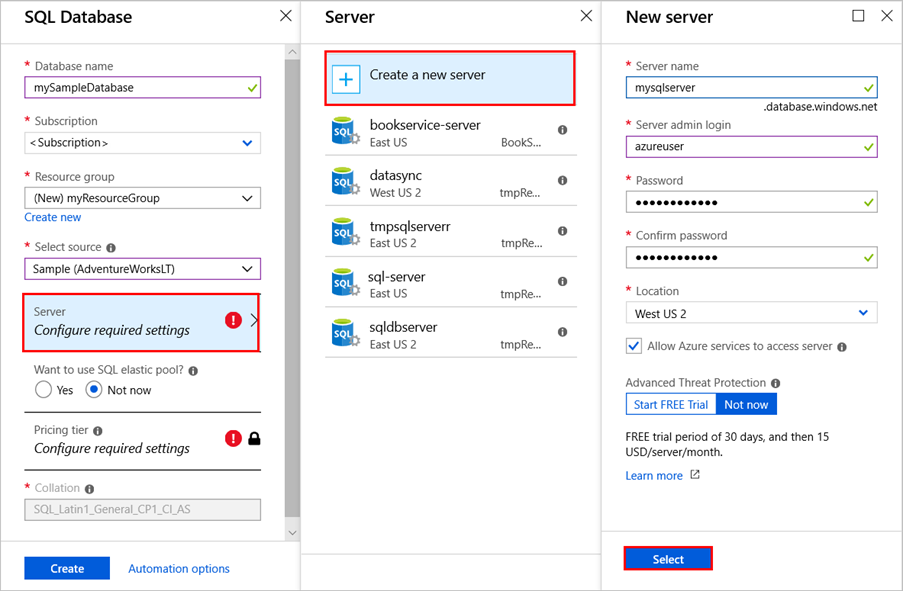Choose datasync server from the list
Image resolution: width=903 pixels, height=591 pixels.
(x=451, y=183)
